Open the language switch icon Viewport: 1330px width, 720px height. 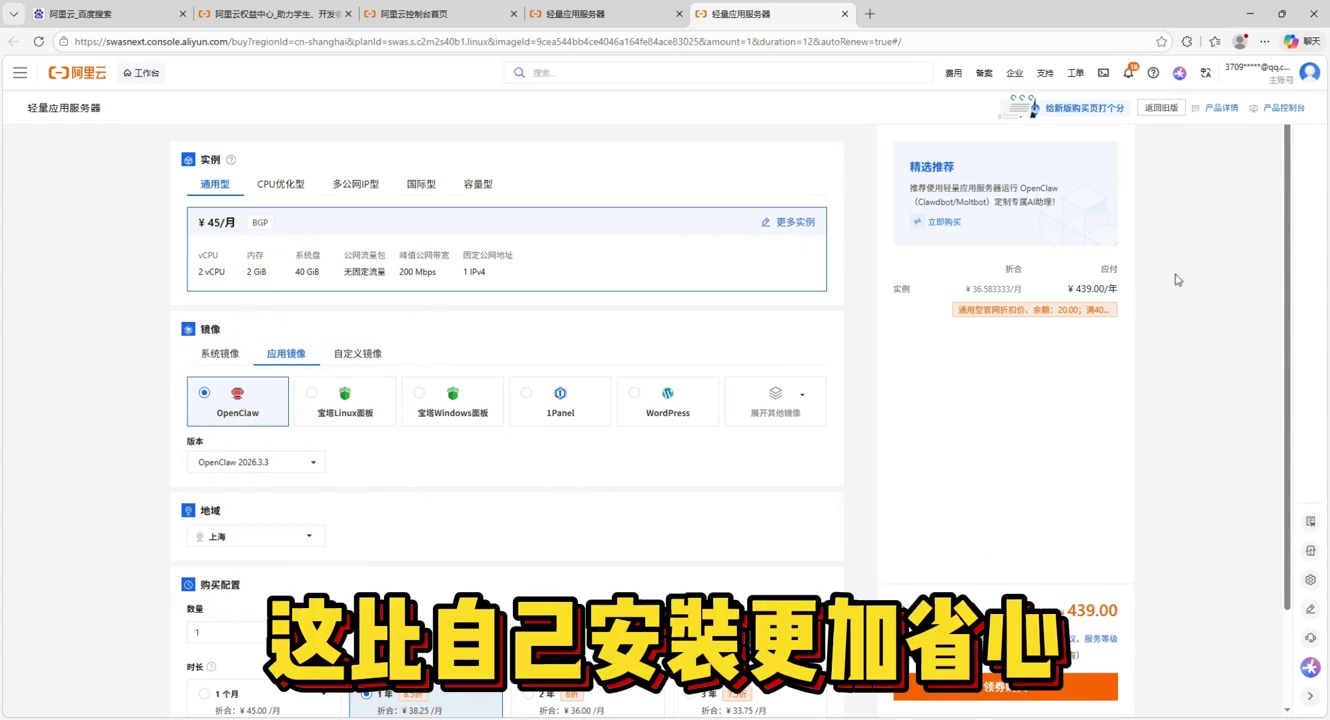click(1206, 73)
